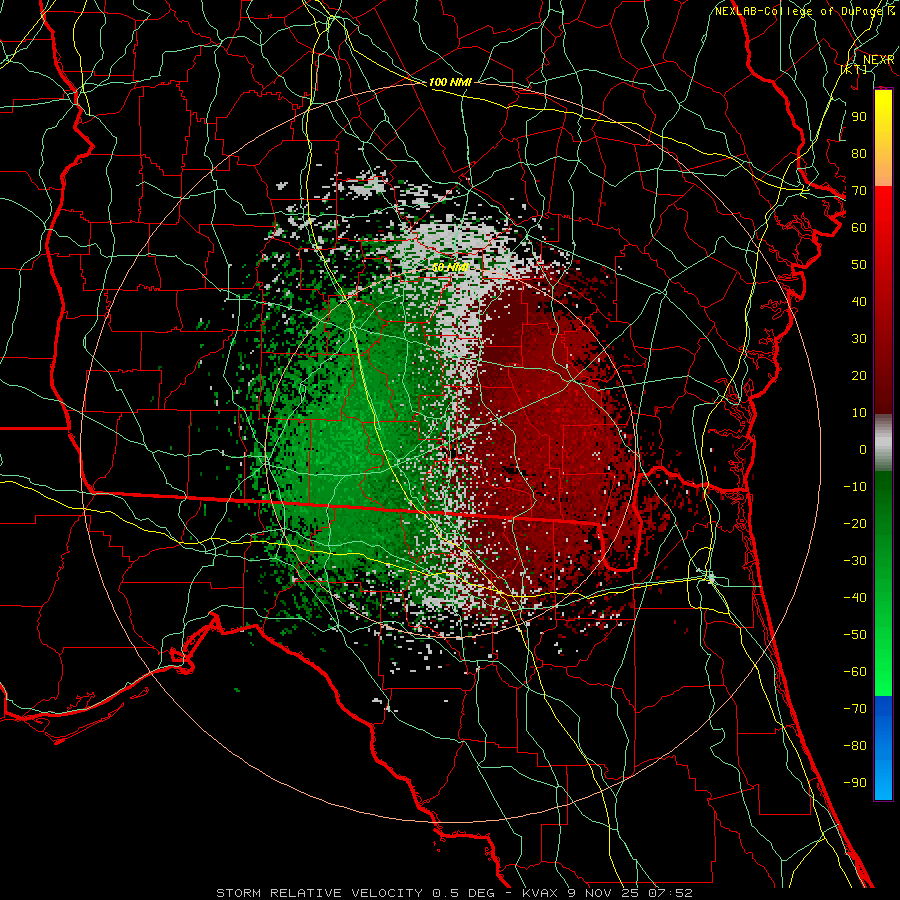Click the positive 60 scale label
This screenshot has width=900, height=900.
pyautogui.click(x=859, y=227)
